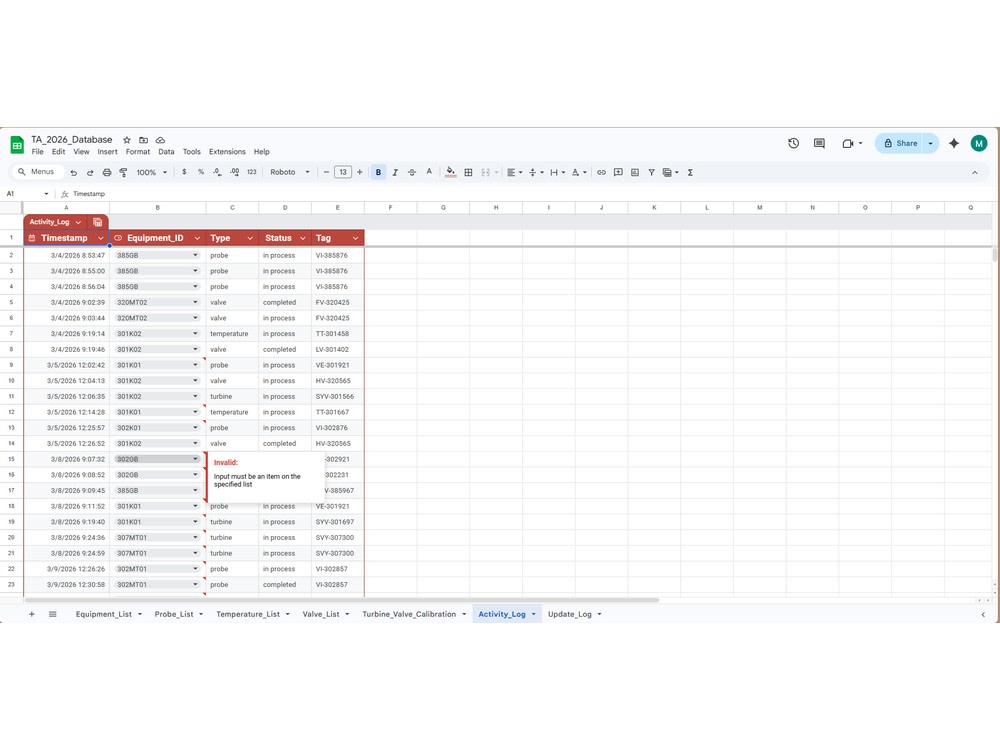Viewport: 1000px width, 750px height.
Task: Open the cell borders tool
Action: tap(468, 172)
